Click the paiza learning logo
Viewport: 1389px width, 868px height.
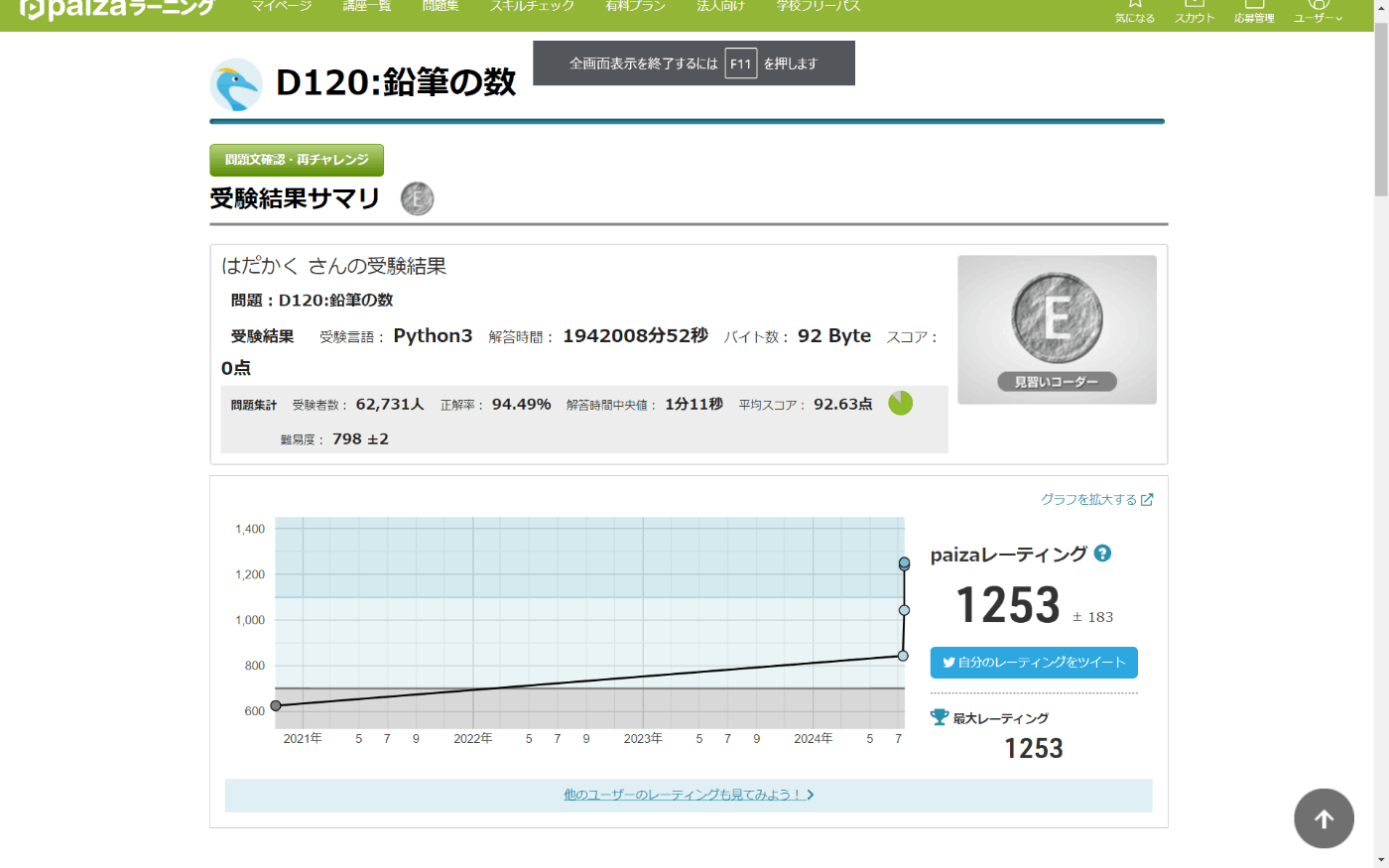[x=117, y=8]
